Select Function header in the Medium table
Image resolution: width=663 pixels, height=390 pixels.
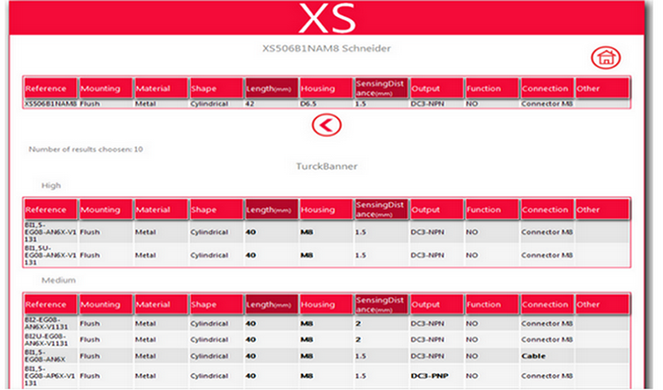coord(492,305)
